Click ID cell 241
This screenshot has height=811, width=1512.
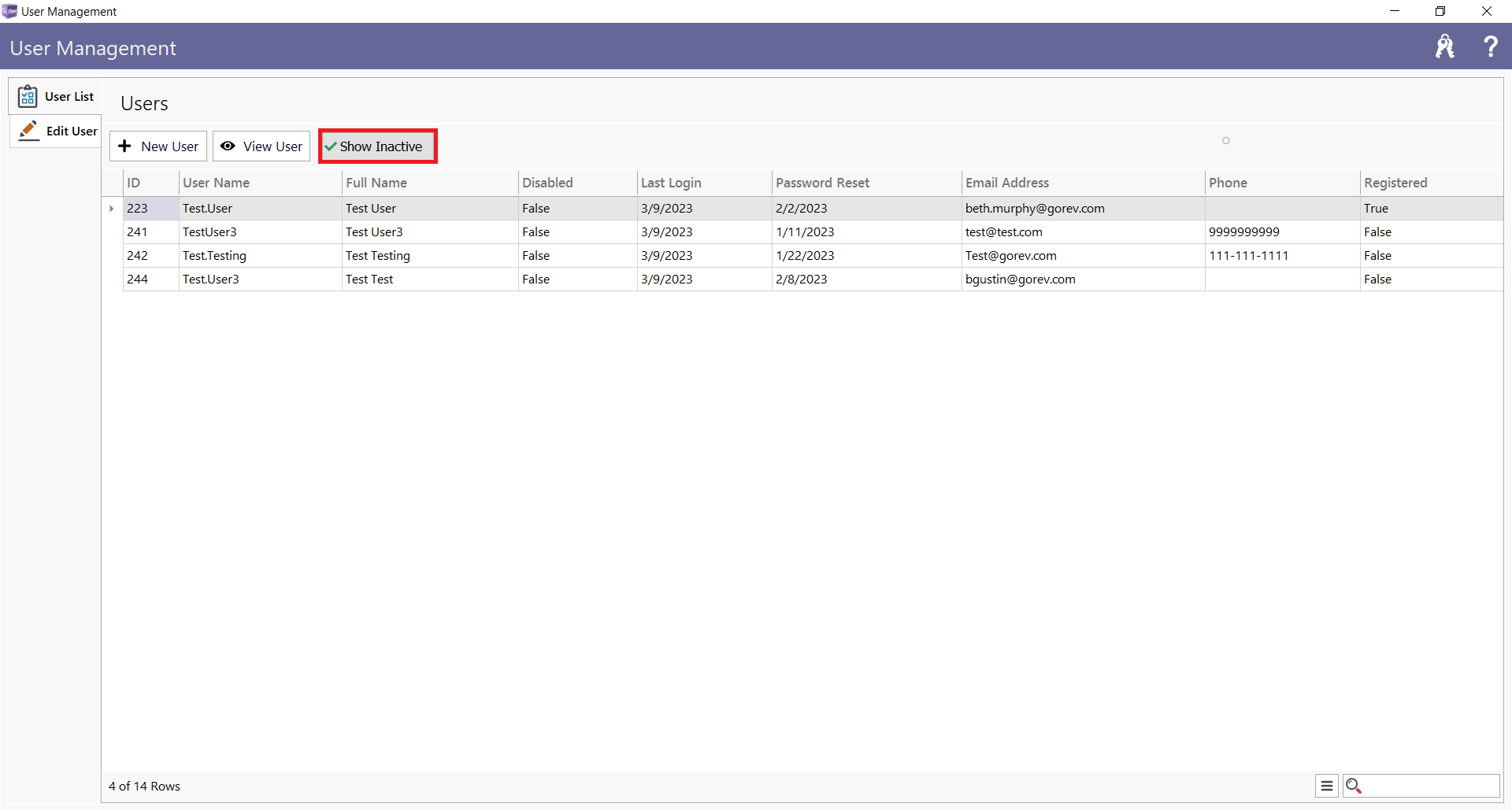tap(151, 232)
